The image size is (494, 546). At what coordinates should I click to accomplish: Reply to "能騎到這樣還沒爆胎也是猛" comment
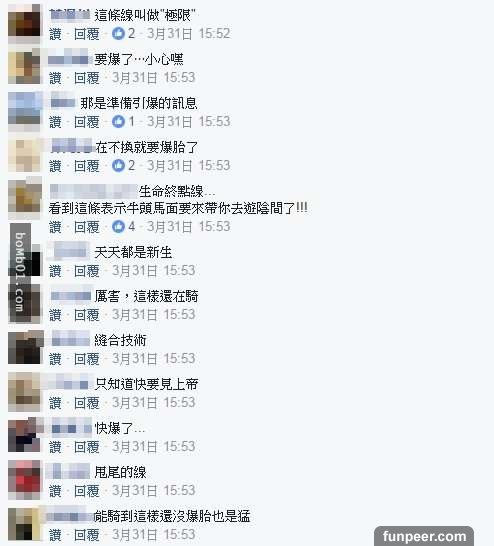click(x=87, y=535)
